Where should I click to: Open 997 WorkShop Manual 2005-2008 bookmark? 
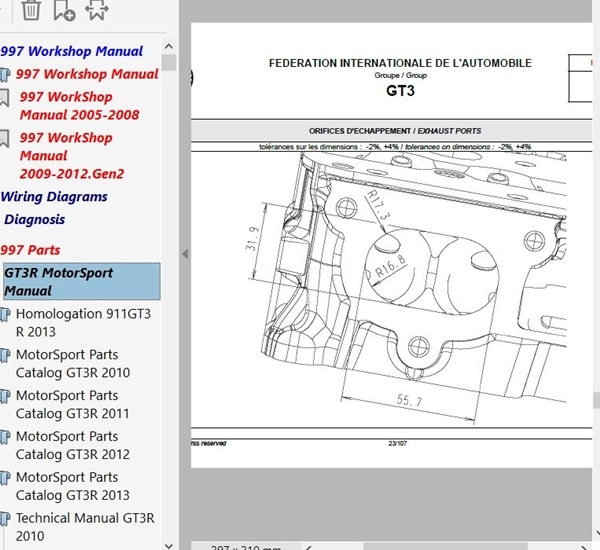79,106
